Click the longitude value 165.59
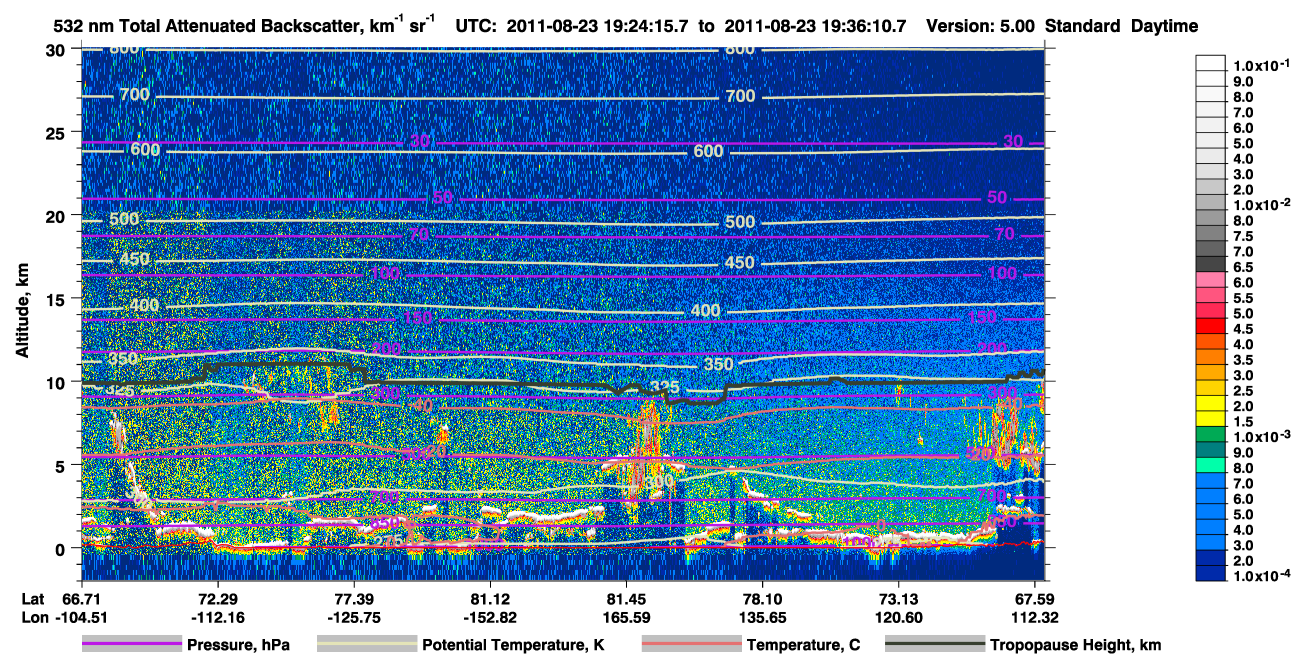 (626, 617)
